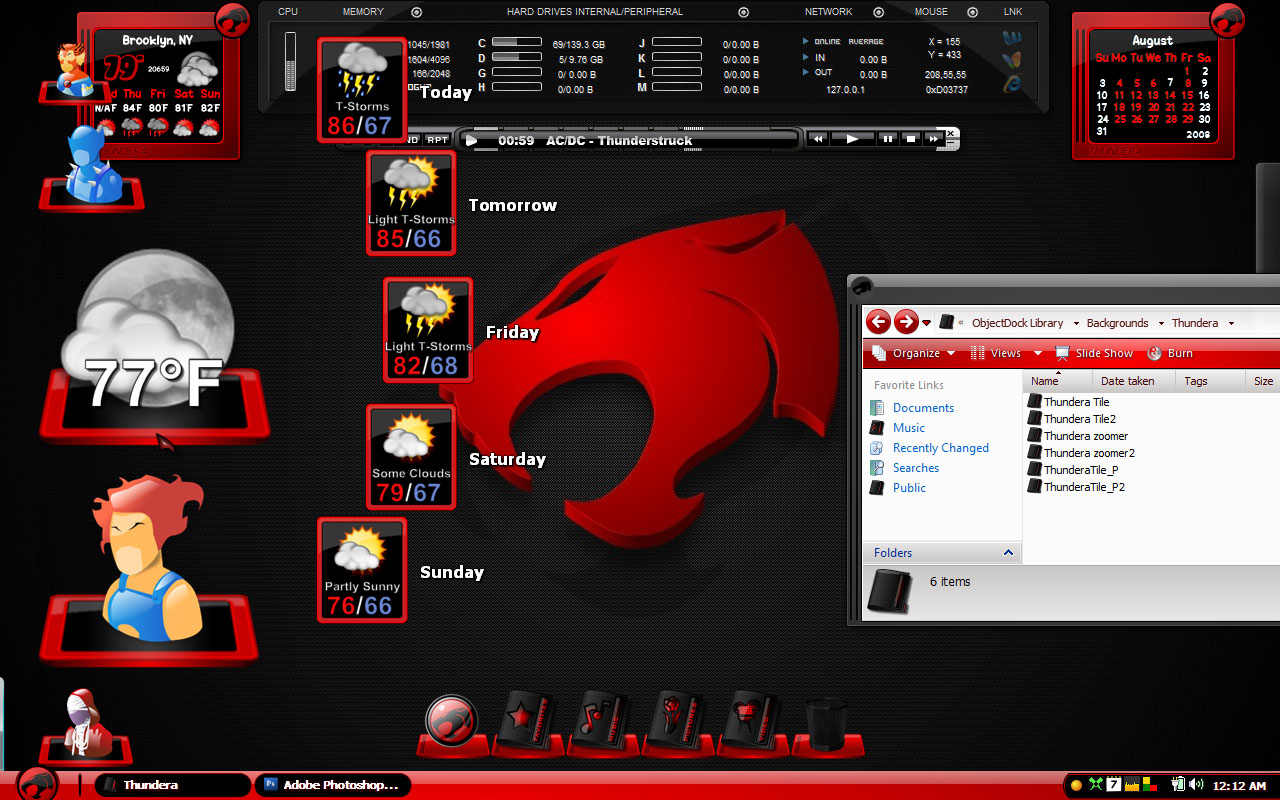Click Burn in Explorer toolbar
The width and height of the screenshot is (1280, 800).
click(1170, 353)
